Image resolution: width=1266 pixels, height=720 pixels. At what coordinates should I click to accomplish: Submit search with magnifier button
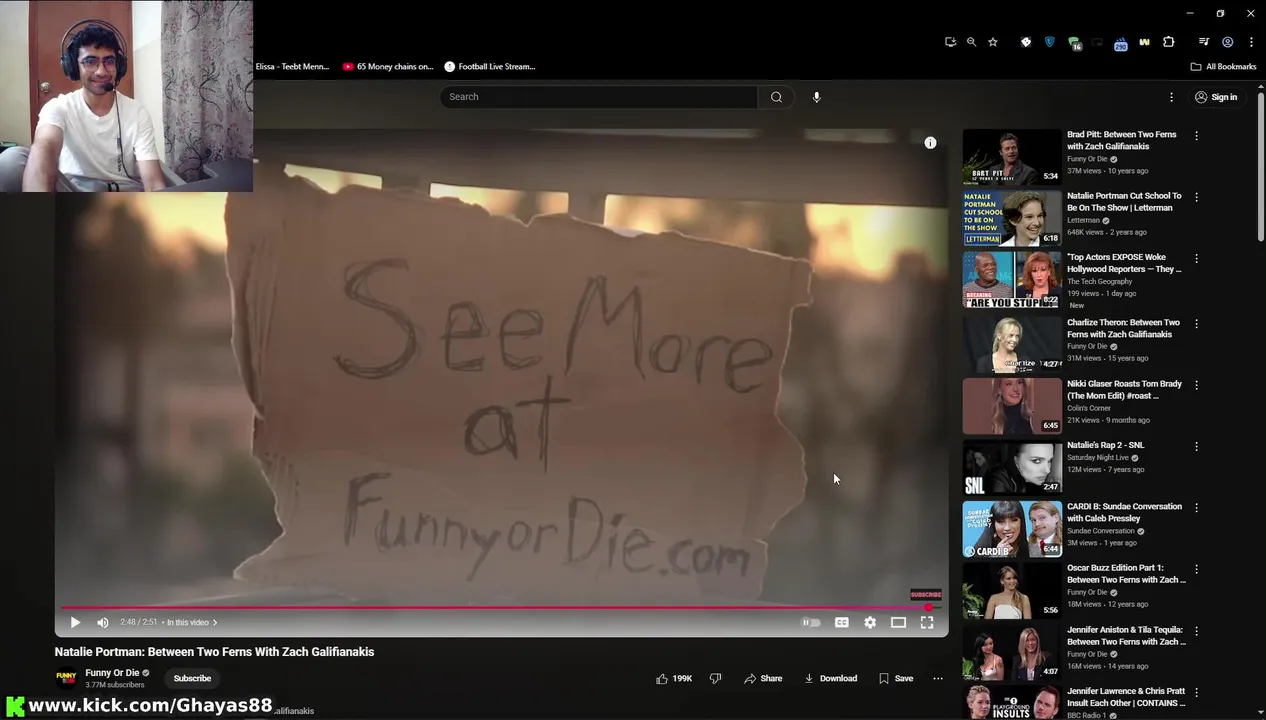(x=776, y=97)
